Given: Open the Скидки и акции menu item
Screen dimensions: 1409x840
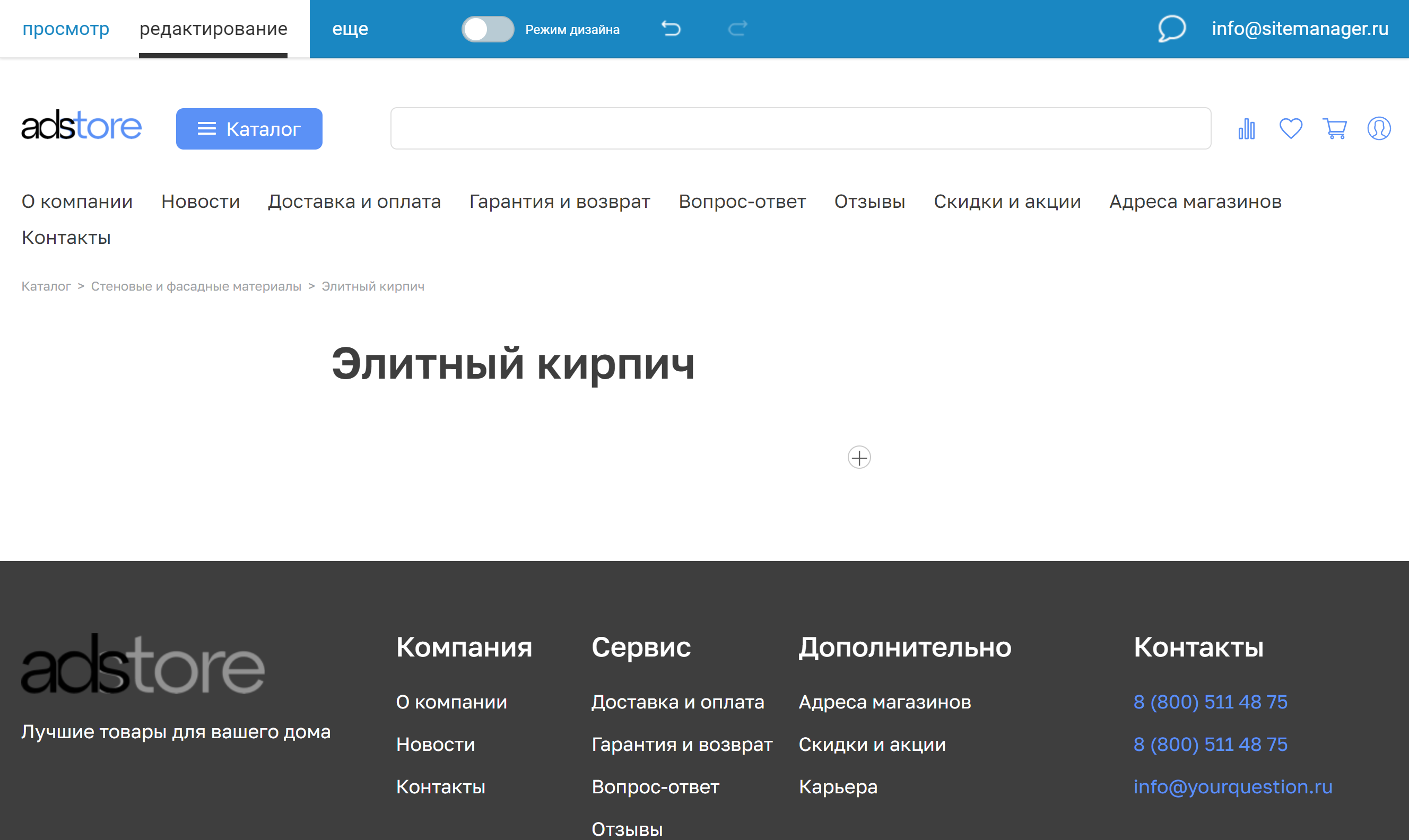Looking at the screenshot, I should 1007,202.
